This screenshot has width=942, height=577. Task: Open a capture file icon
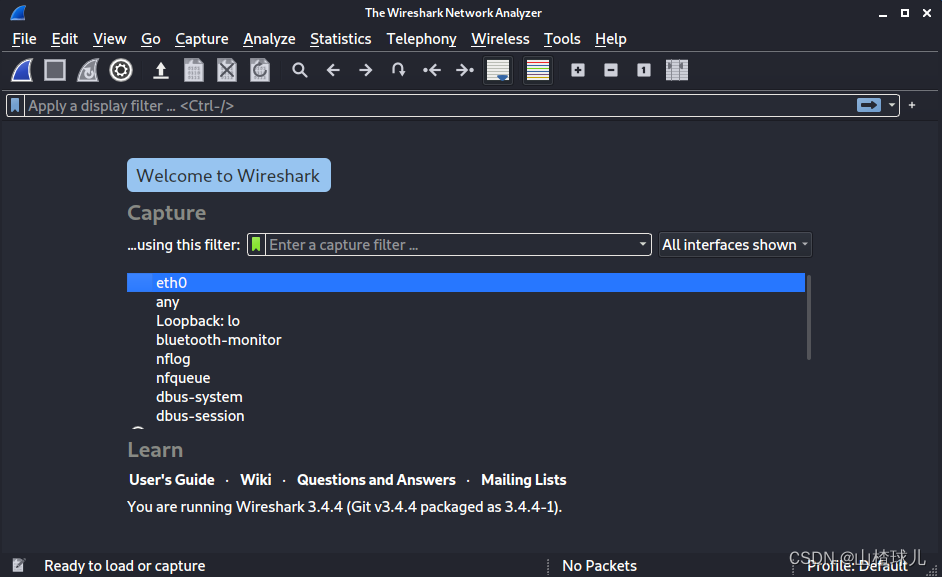pos(160,70)
